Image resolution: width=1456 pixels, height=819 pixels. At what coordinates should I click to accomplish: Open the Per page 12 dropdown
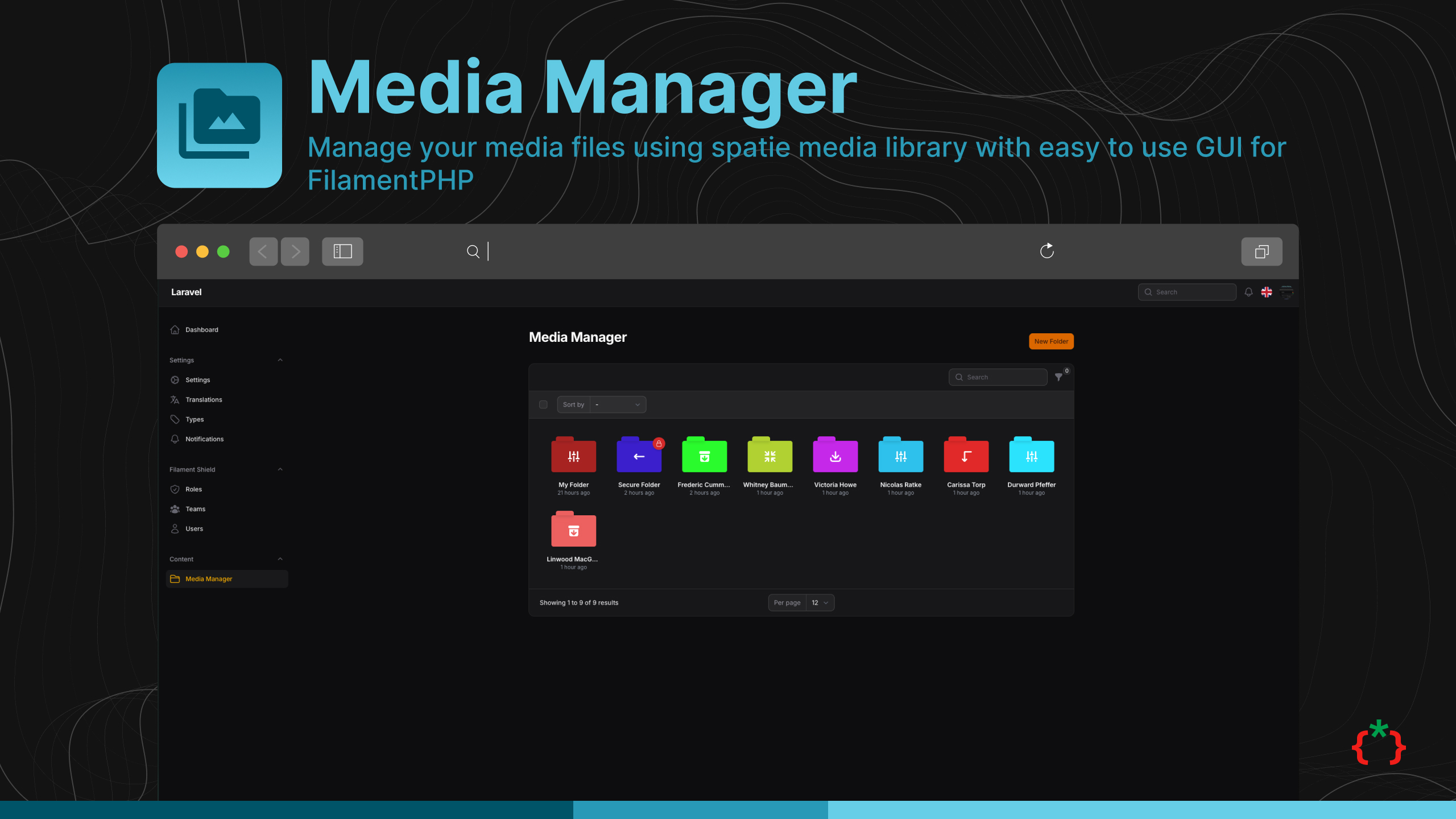point(820,602)
